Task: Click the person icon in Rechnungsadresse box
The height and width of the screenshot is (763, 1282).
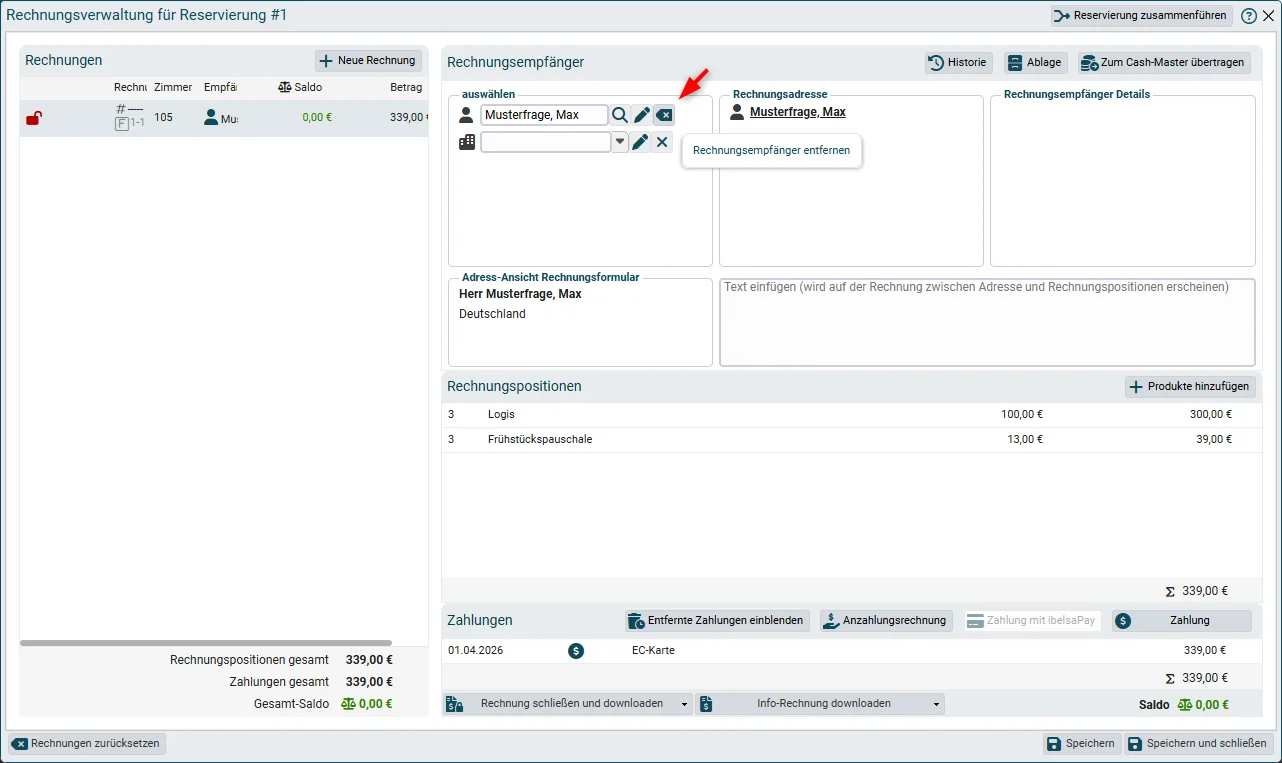Action: click(737, 112)
